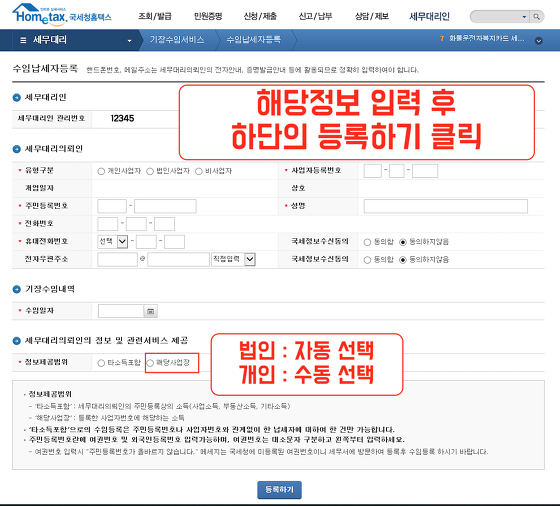Open the 신청/제출 menu
Image resolution: width=560 pixels, height=506 pixels.
[x=260, y=16]
